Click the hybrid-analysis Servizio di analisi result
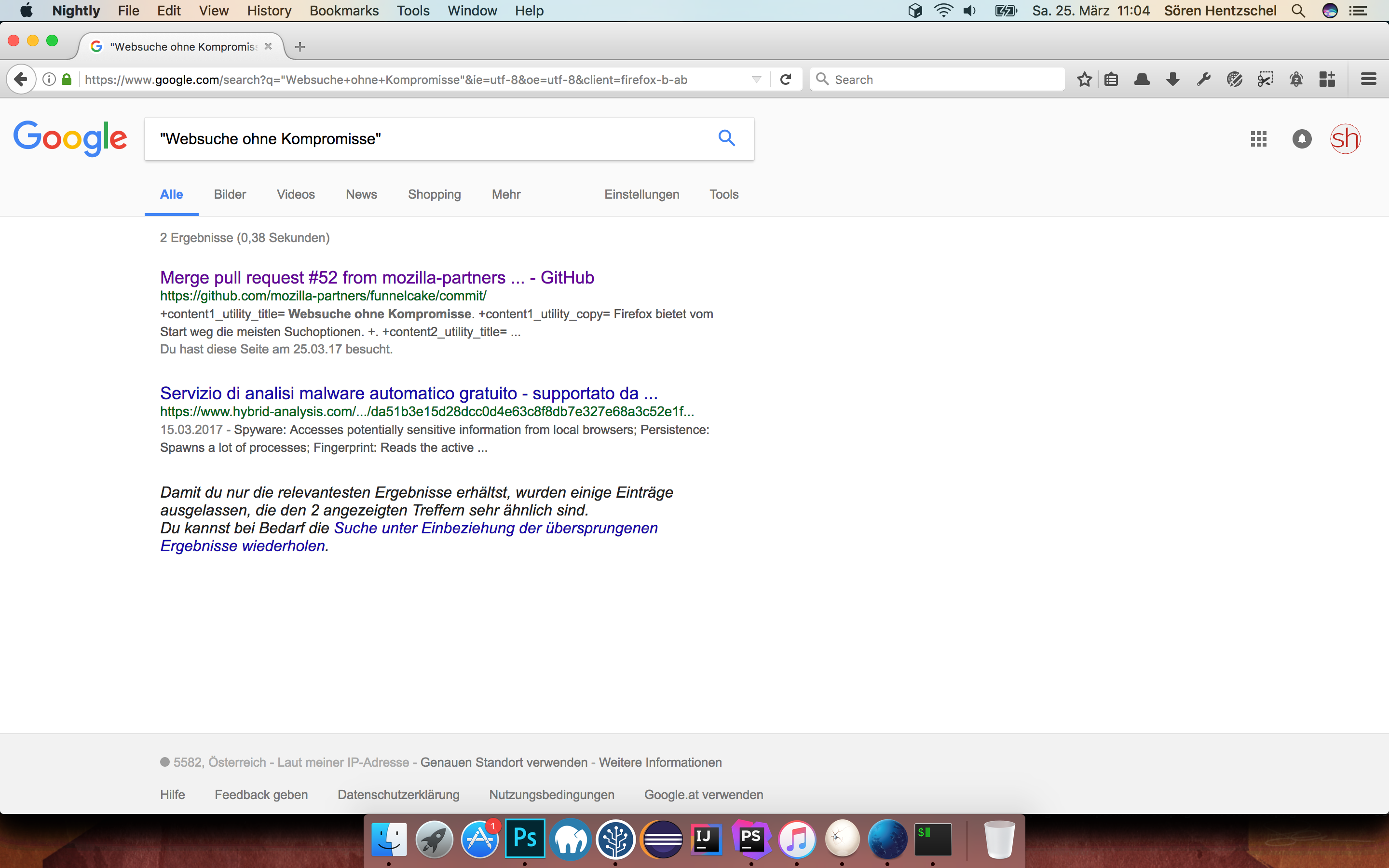Screen dimensions: 1389x868 408,394
